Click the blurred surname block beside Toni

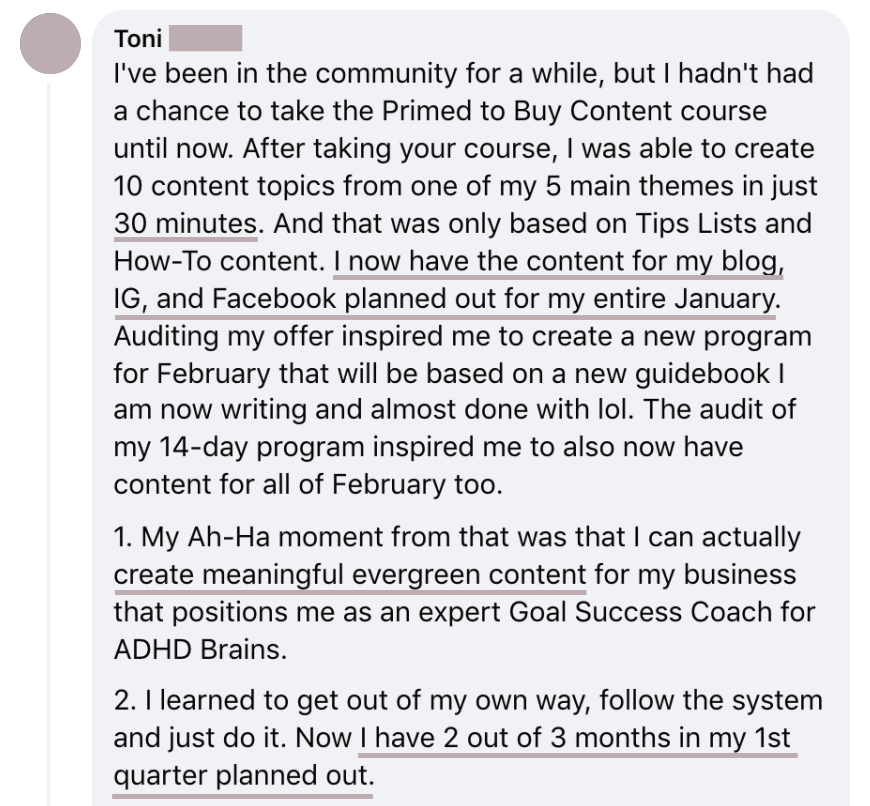click(x=206, y=41)
